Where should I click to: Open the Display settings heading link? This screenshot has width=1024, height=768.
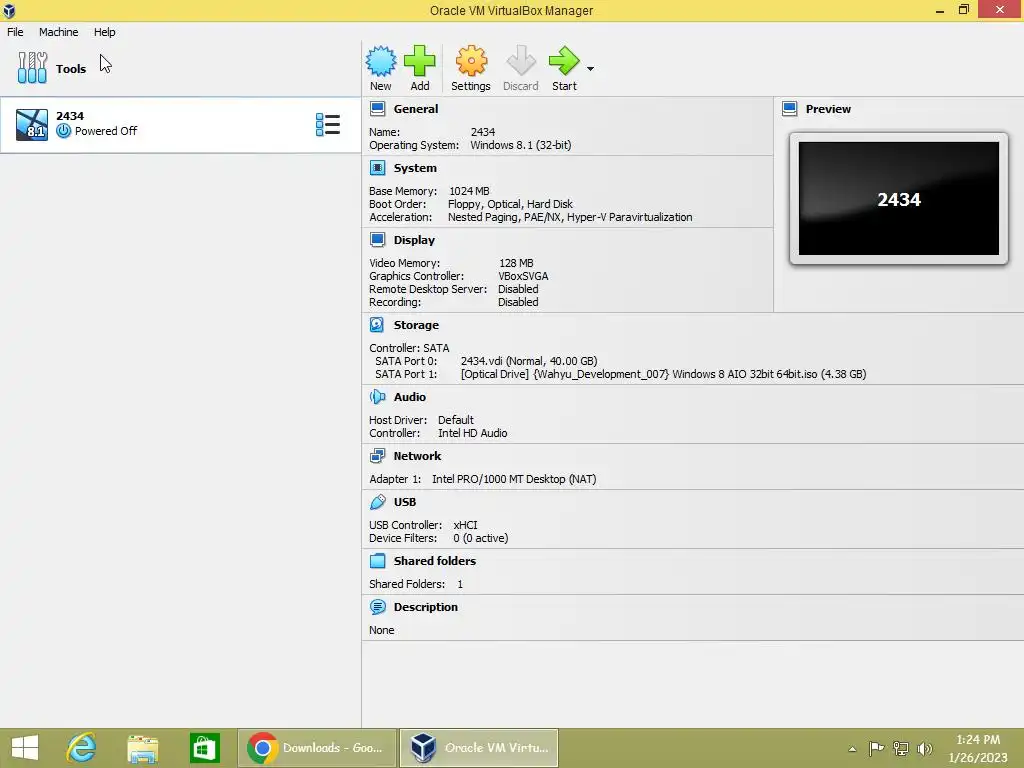point(414,240)
